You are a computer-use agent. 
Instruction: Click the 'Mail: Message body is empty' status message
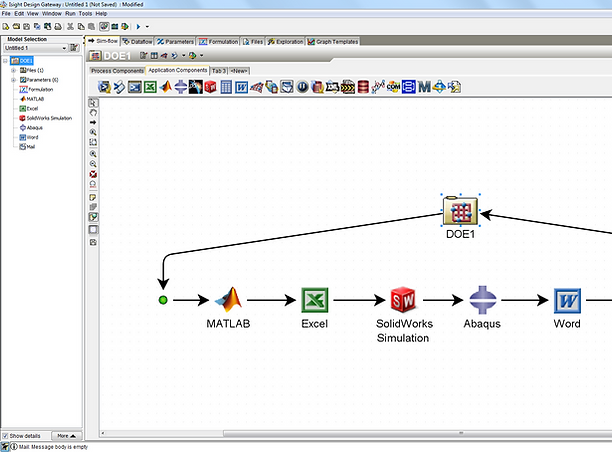click(53, 447)
